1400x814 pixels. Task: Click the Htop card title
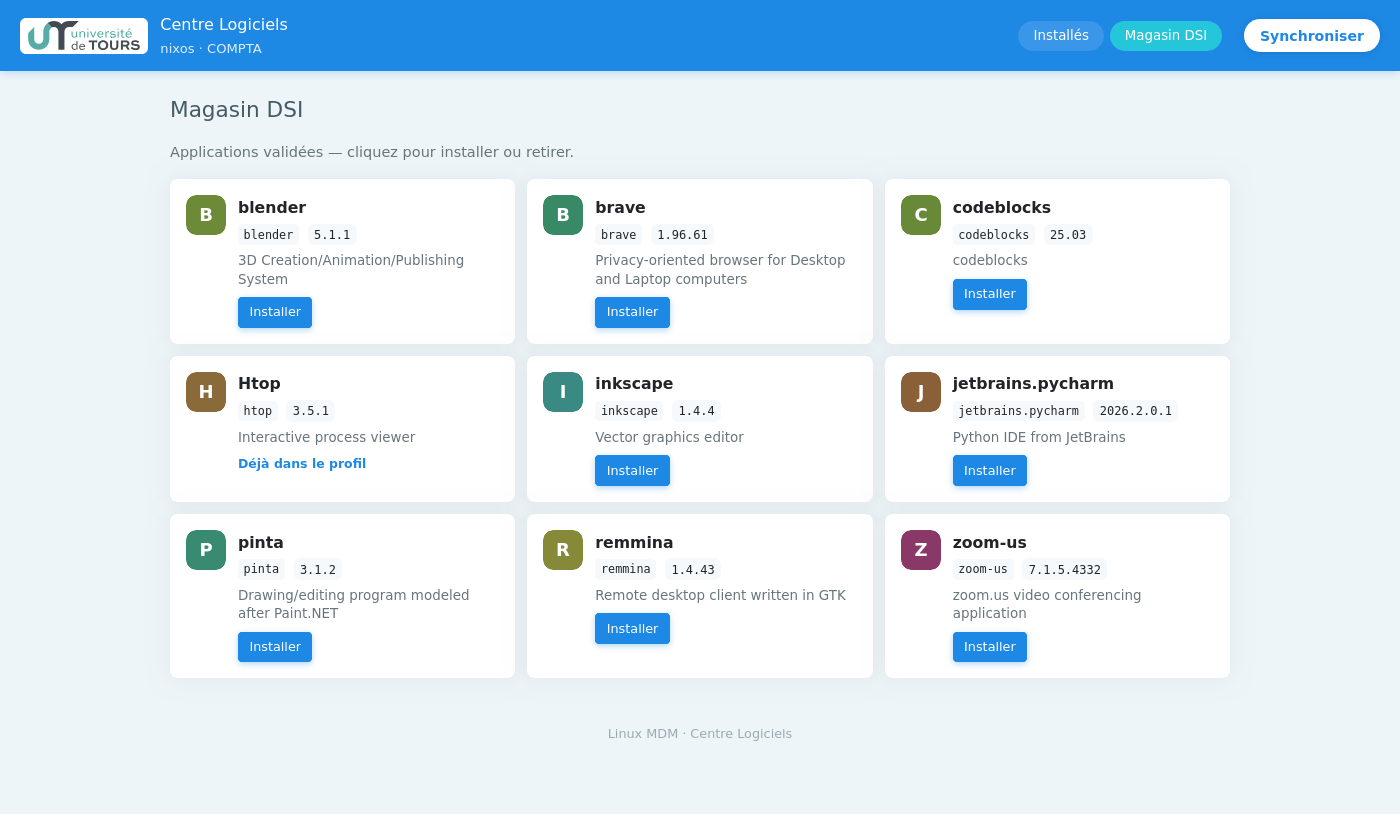[259, 384]
